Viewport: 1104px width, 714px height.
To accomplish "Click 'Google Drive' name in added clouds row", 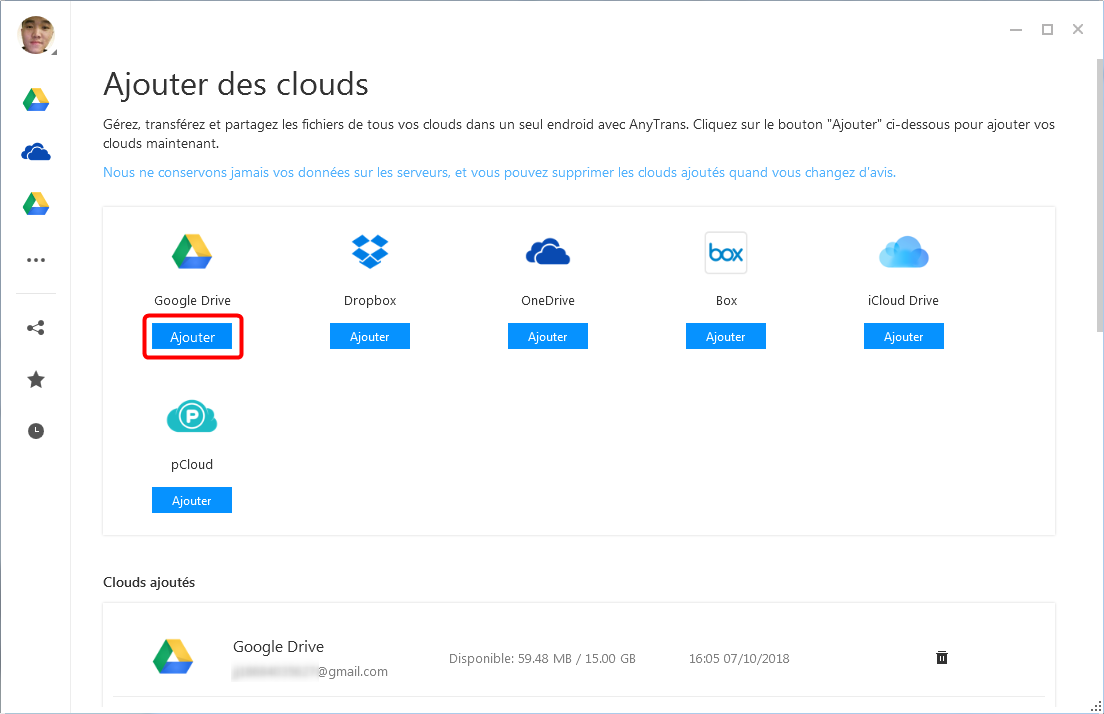I will tap(279, 646).
